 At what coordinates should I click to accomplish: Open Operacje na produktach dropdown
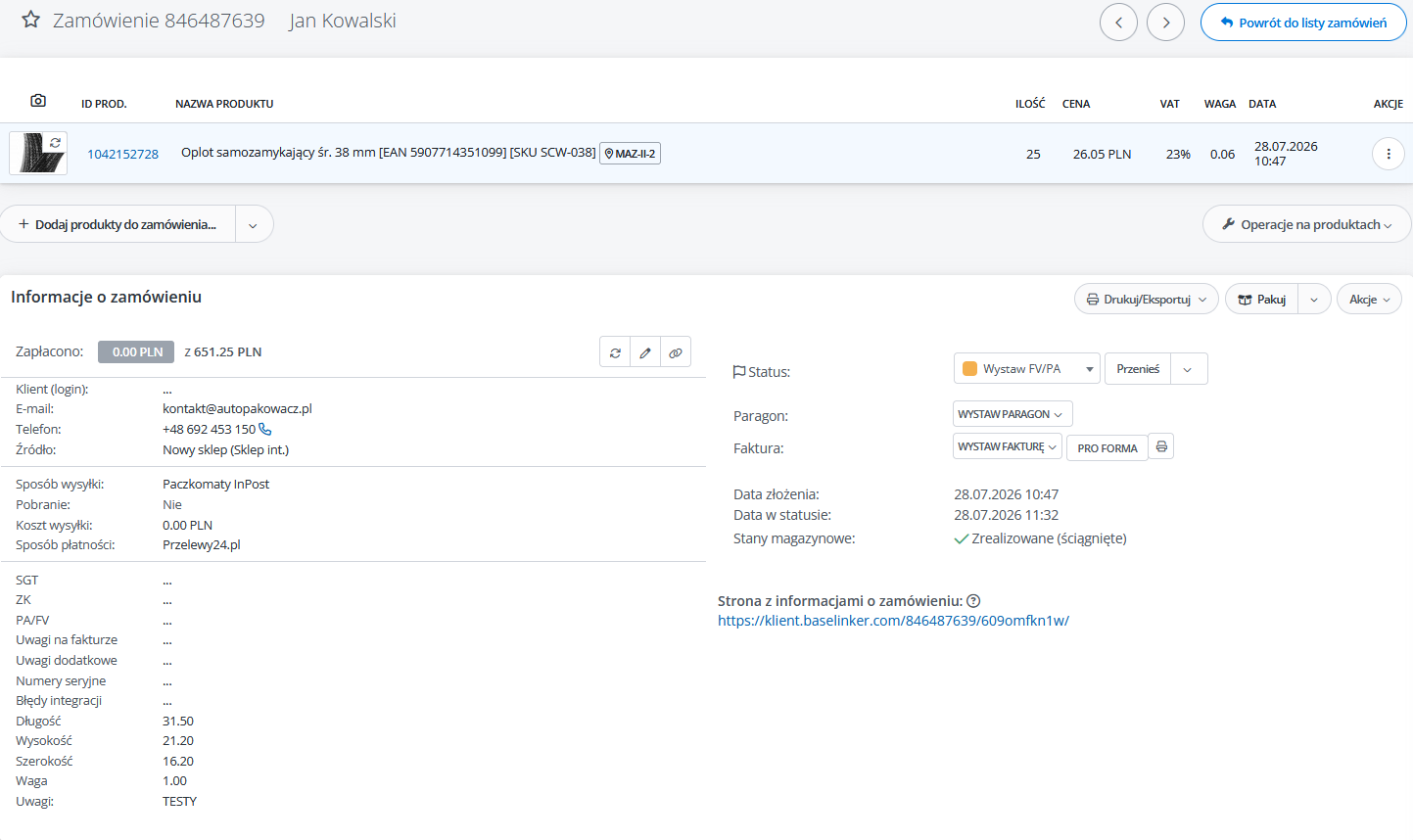click(x=1306, y=224)
